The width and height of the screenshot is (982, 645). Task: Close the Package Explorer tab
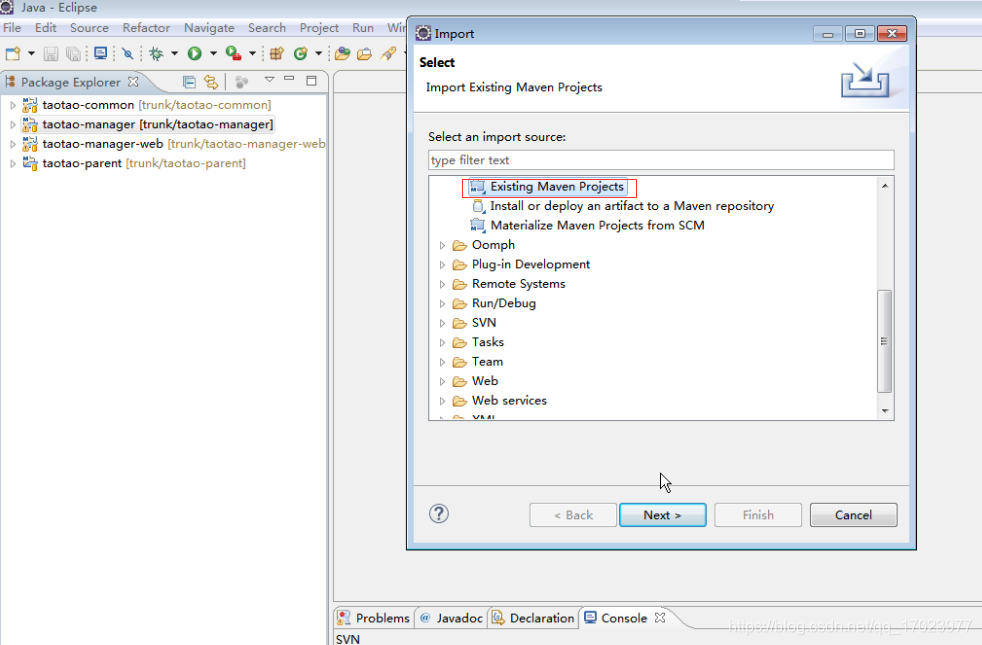click(x=133, y=82)
